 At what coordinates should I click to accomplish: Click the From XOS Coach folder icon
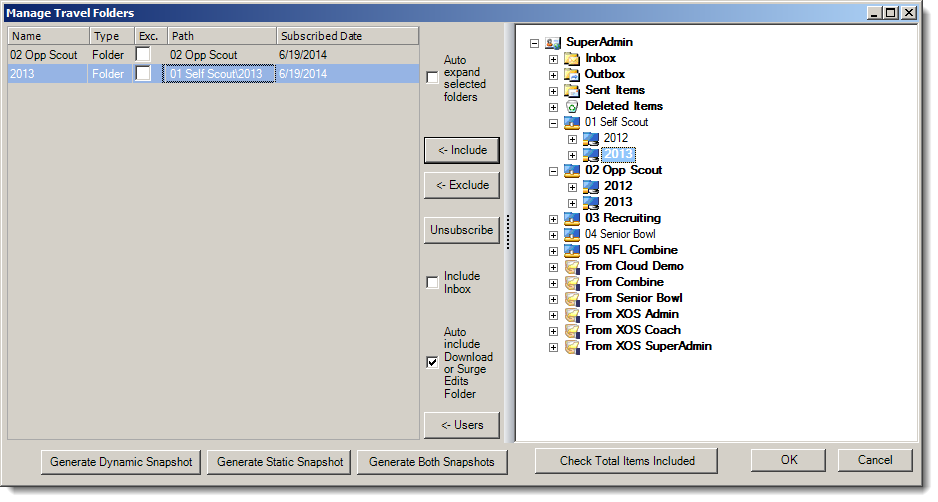pyautogui.click(x=572, y=330)
